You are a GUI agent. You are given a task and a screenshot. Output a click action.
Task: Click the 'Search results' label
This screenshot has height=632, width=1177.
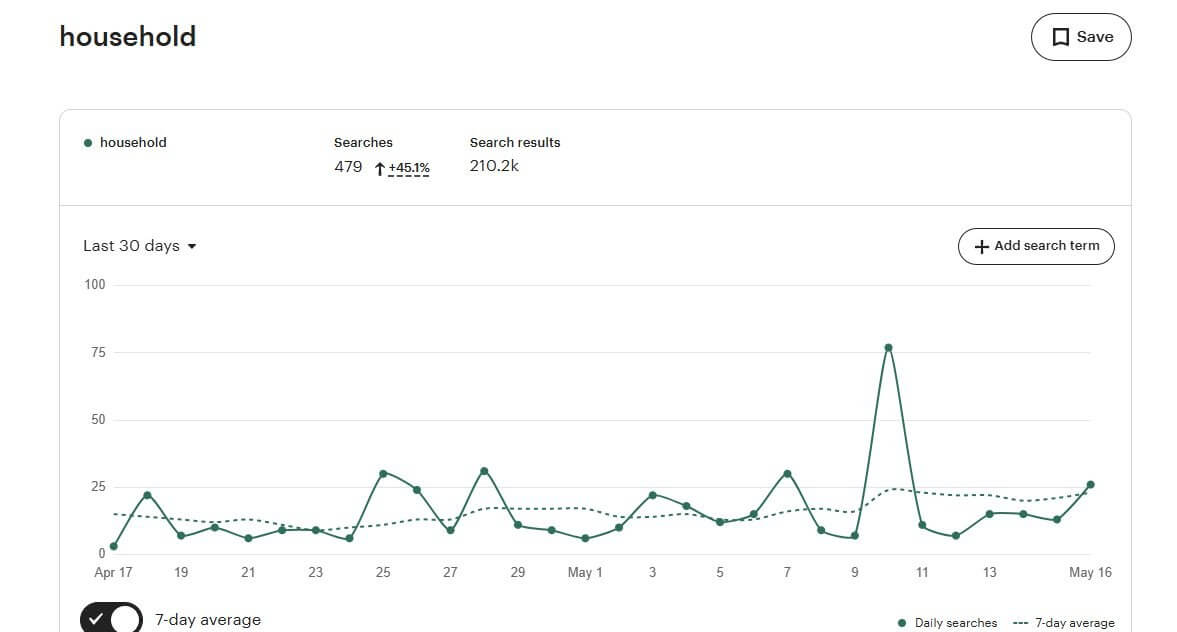(515, 143)
